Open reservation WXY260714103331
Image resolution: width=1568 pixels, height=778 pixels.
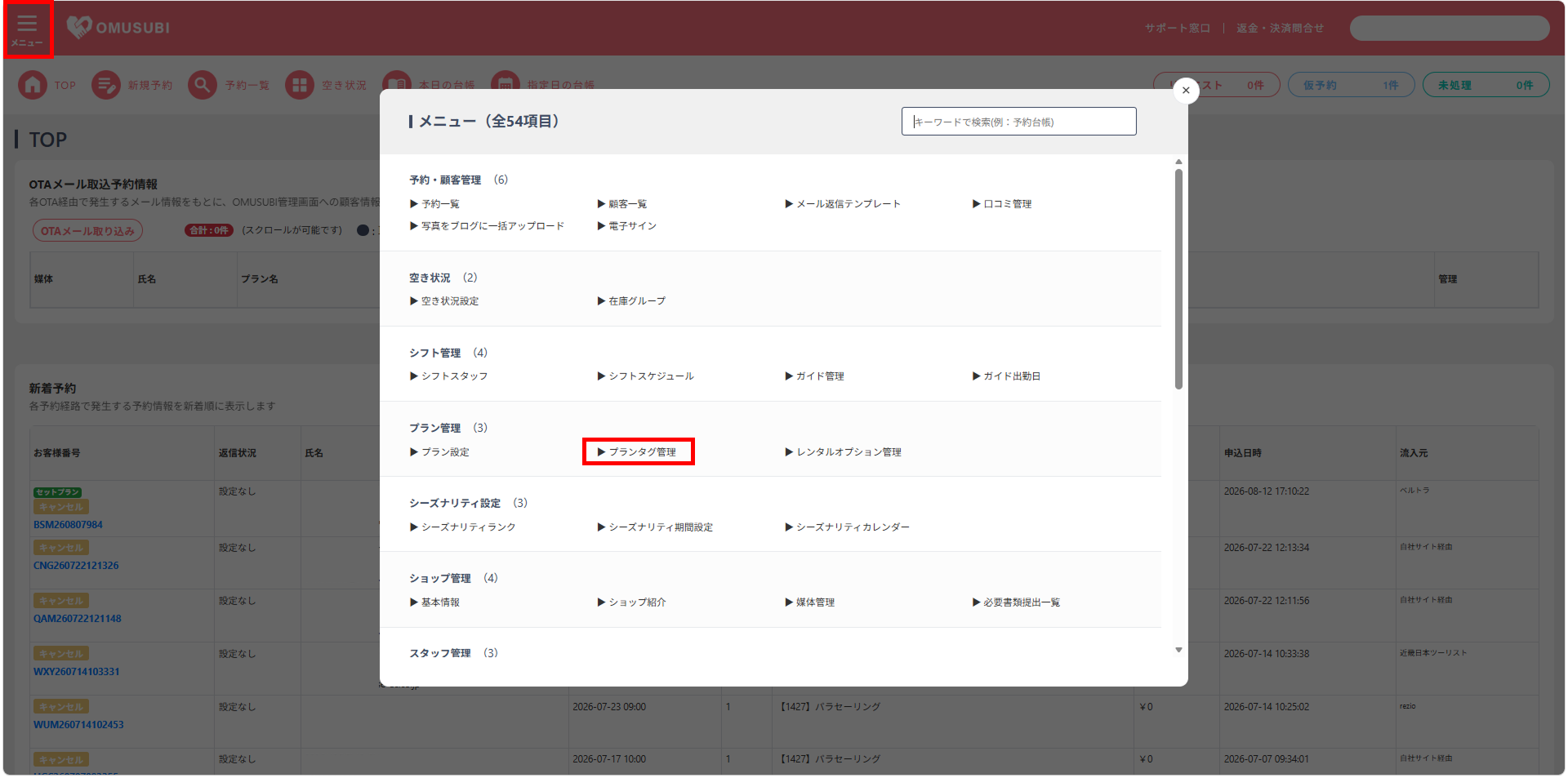(x=76, y=672)
